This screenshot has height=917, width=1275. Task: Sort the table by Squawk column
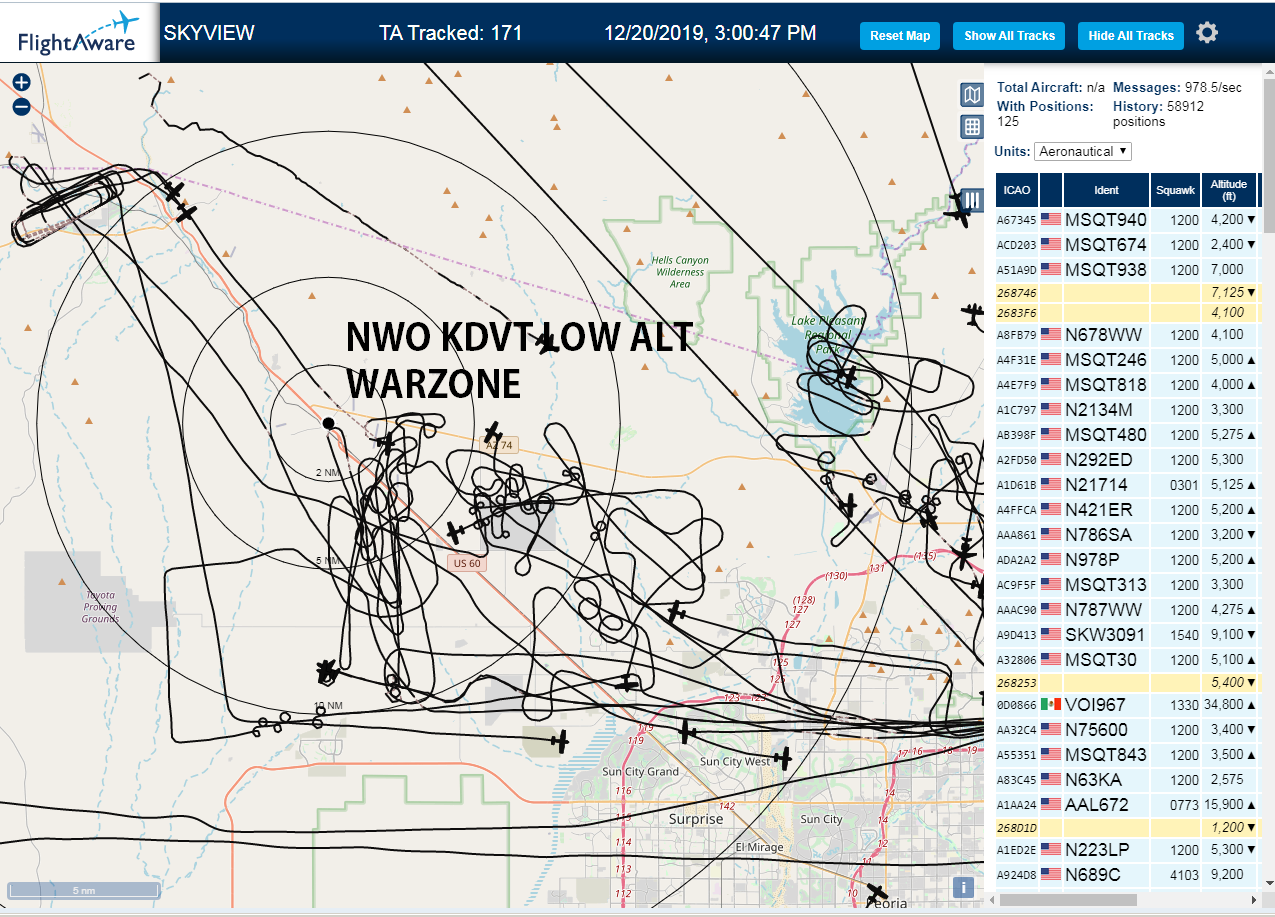click(1175, 190)
